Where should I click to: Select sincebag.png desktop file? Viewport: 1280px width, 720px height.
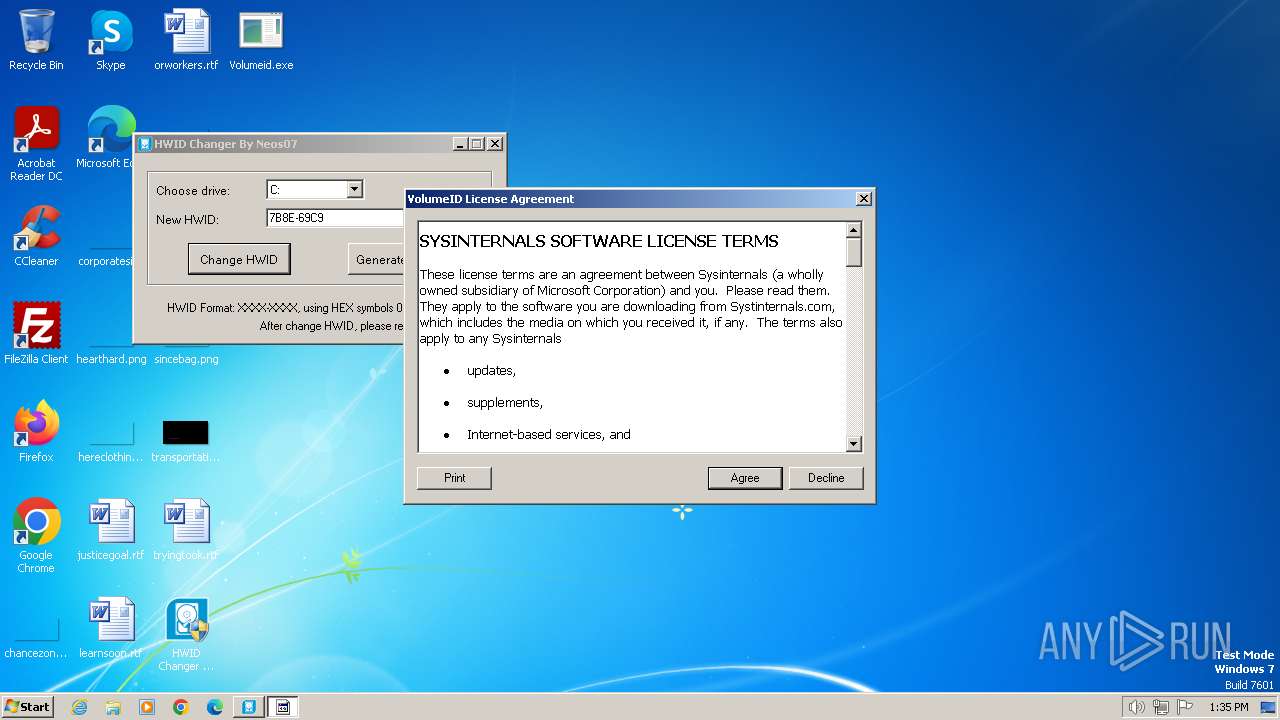(186, 359)
